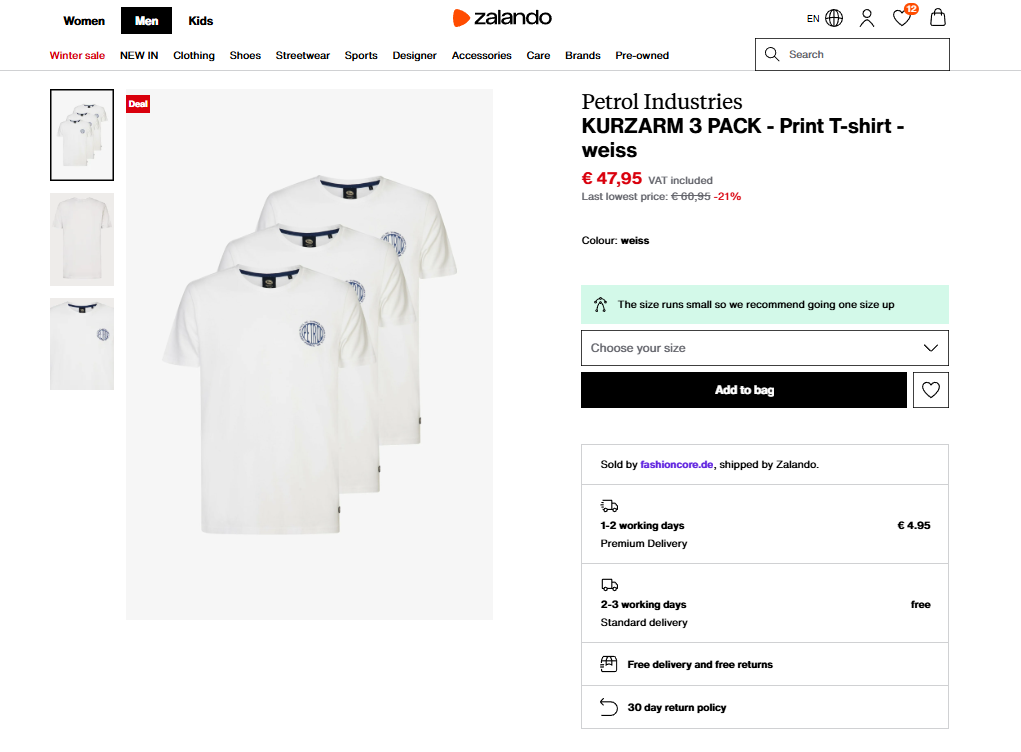
Task: Open wishlist heart icon in header
Action: coord(902,18)
